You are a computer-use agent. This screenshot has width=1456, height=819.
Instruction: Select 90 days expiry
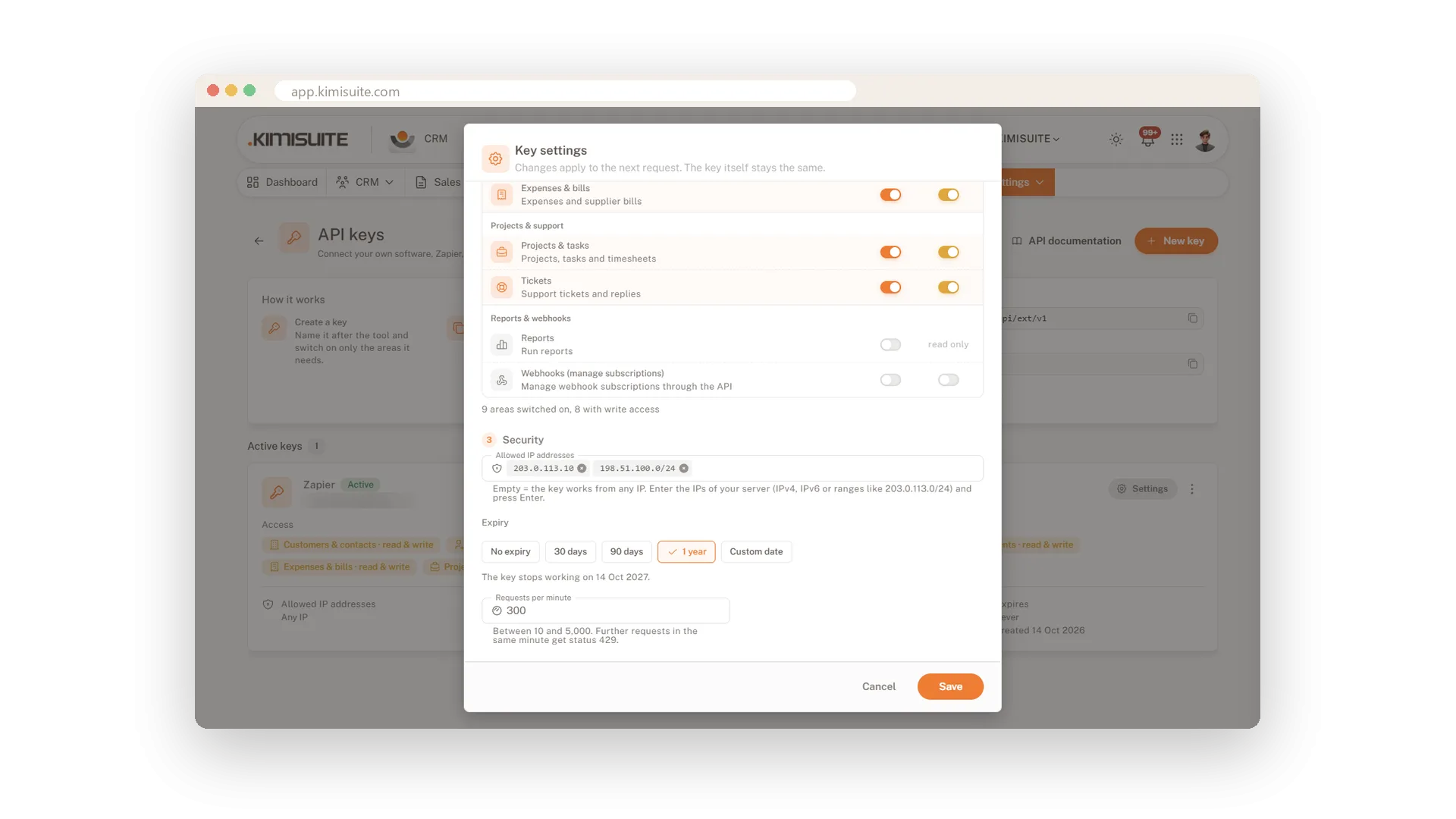click(626, 552)
